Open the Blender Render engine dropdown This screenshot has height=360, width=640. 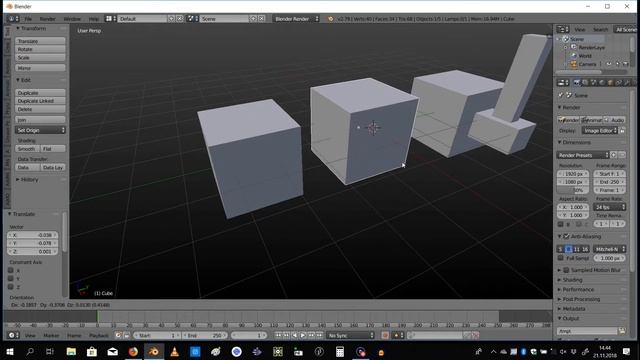pyautogui.click(x=296, y=19)
